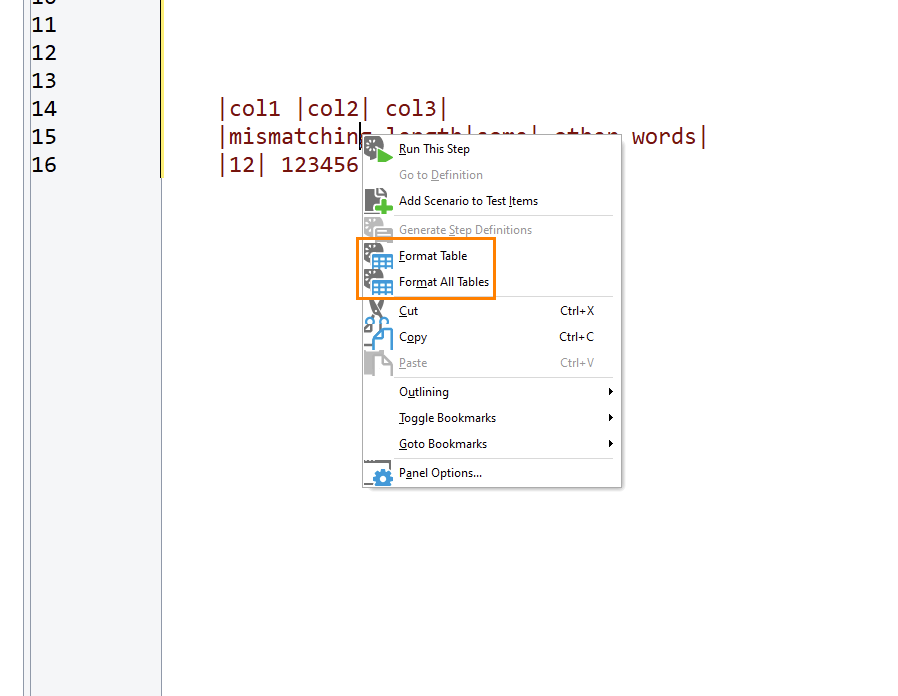Select Copy from the context menu
Image resolution: width=898 pixels, height=696 pixels.
411,337
